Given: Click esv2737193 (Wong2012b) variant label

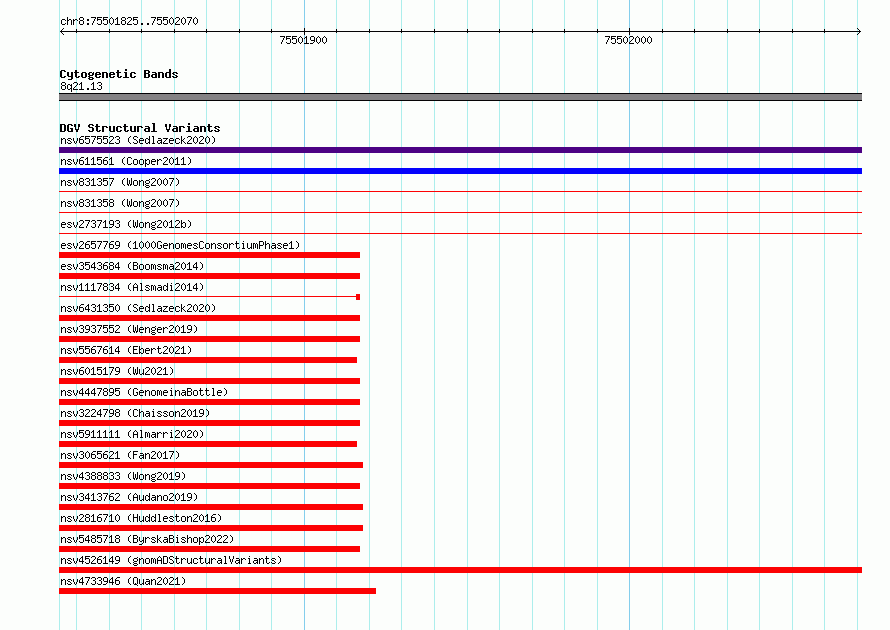Looking at the screenshot, I should pyautogui.click(x=126, y=224).
